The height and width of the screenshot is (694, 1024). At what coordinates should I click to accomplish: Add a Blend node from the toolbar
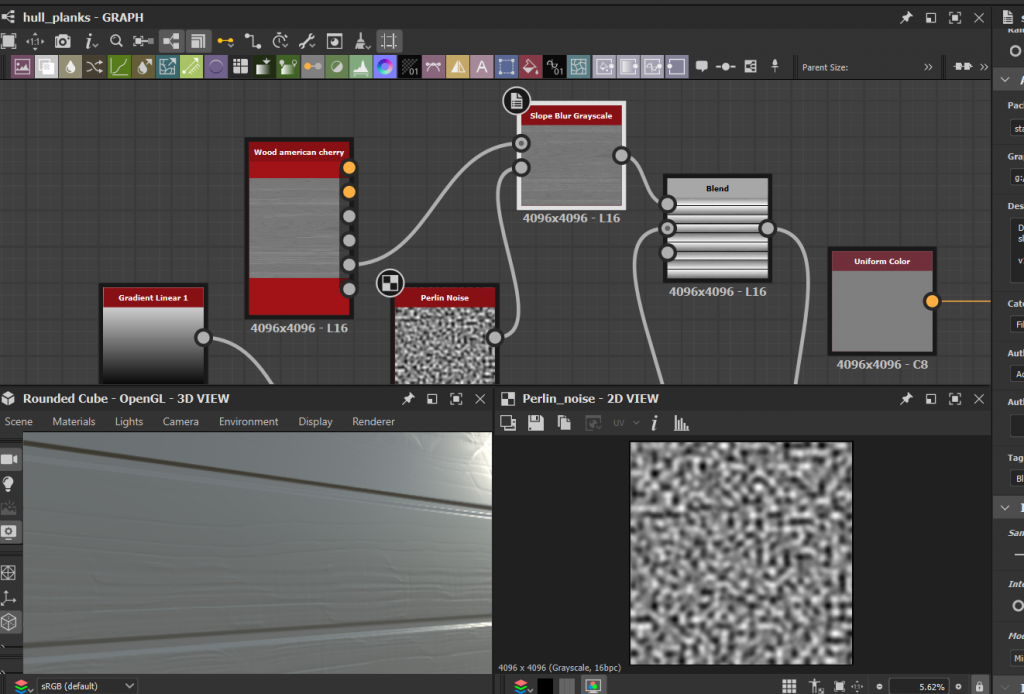[46, 67]
